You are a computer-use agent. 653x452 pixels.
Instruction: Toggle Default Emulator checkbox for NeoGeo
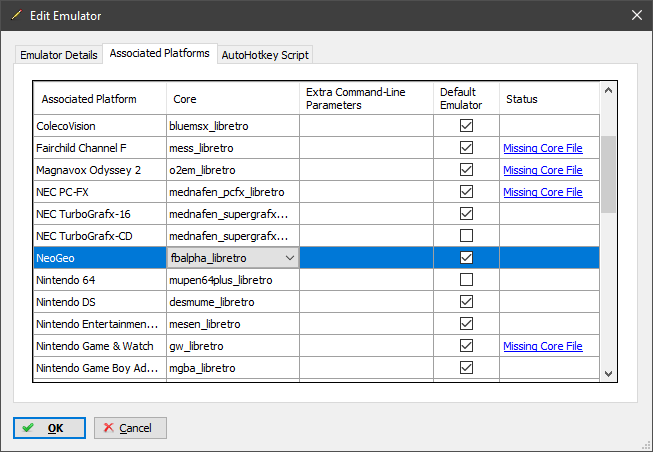[466, 257]
